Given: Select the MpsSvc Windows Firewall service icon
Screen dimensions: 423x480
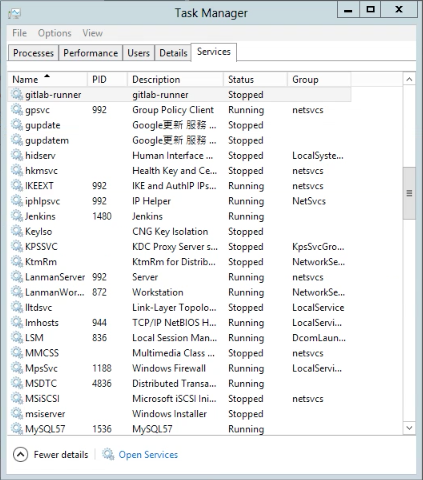Looking at the screenshot, I should click(x=17, y=368).
